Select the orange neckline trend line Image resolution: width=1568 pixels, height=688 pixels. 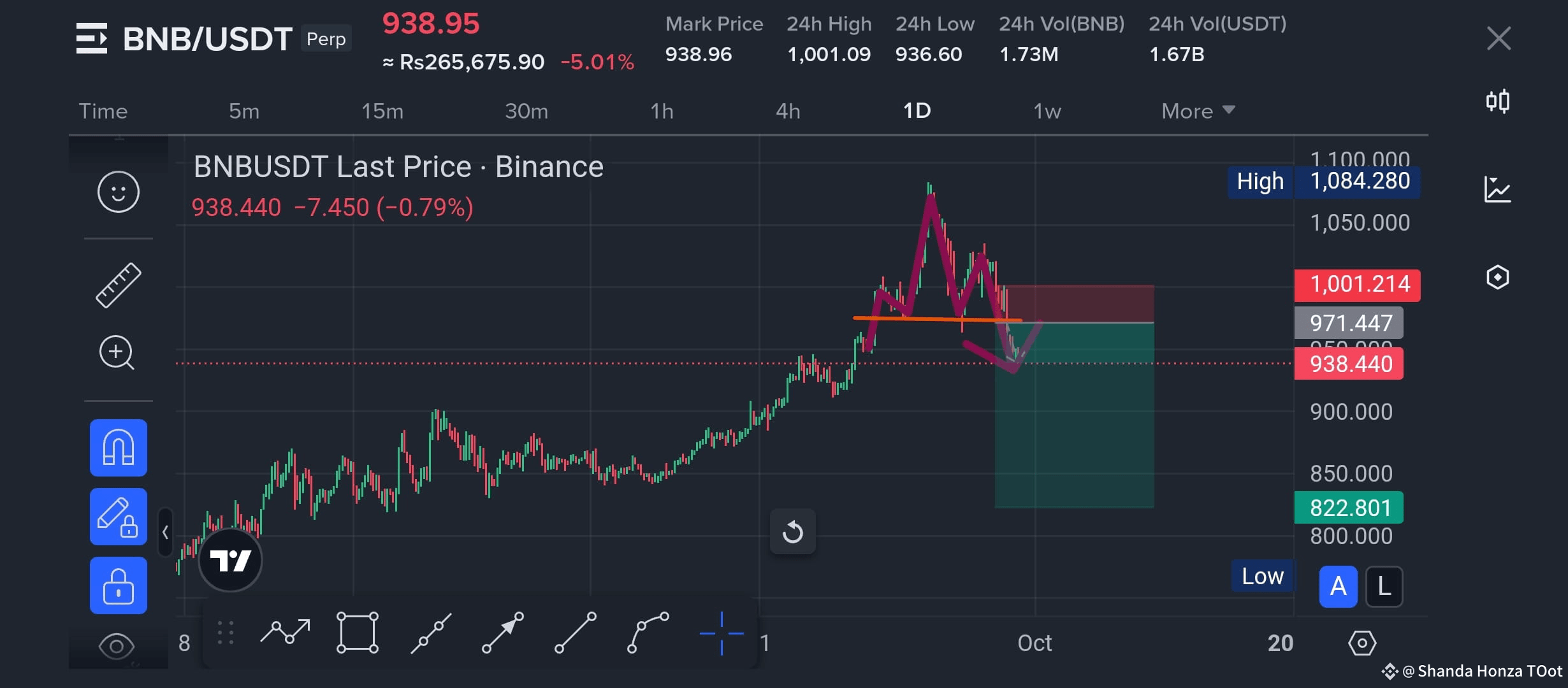[x=938, y=319]
